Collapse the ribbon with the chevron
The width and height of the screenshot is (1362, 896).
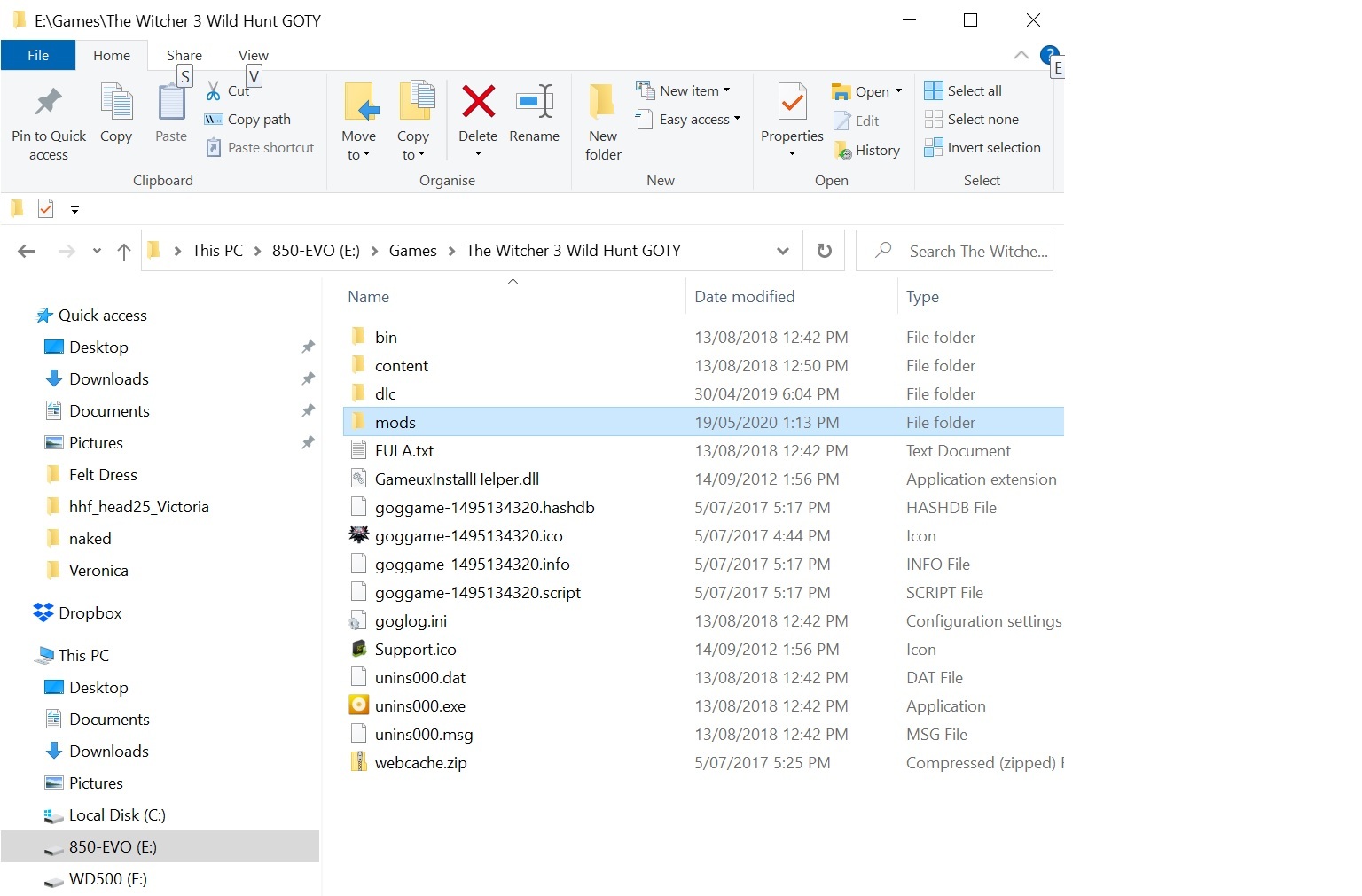coord(1021,55)
